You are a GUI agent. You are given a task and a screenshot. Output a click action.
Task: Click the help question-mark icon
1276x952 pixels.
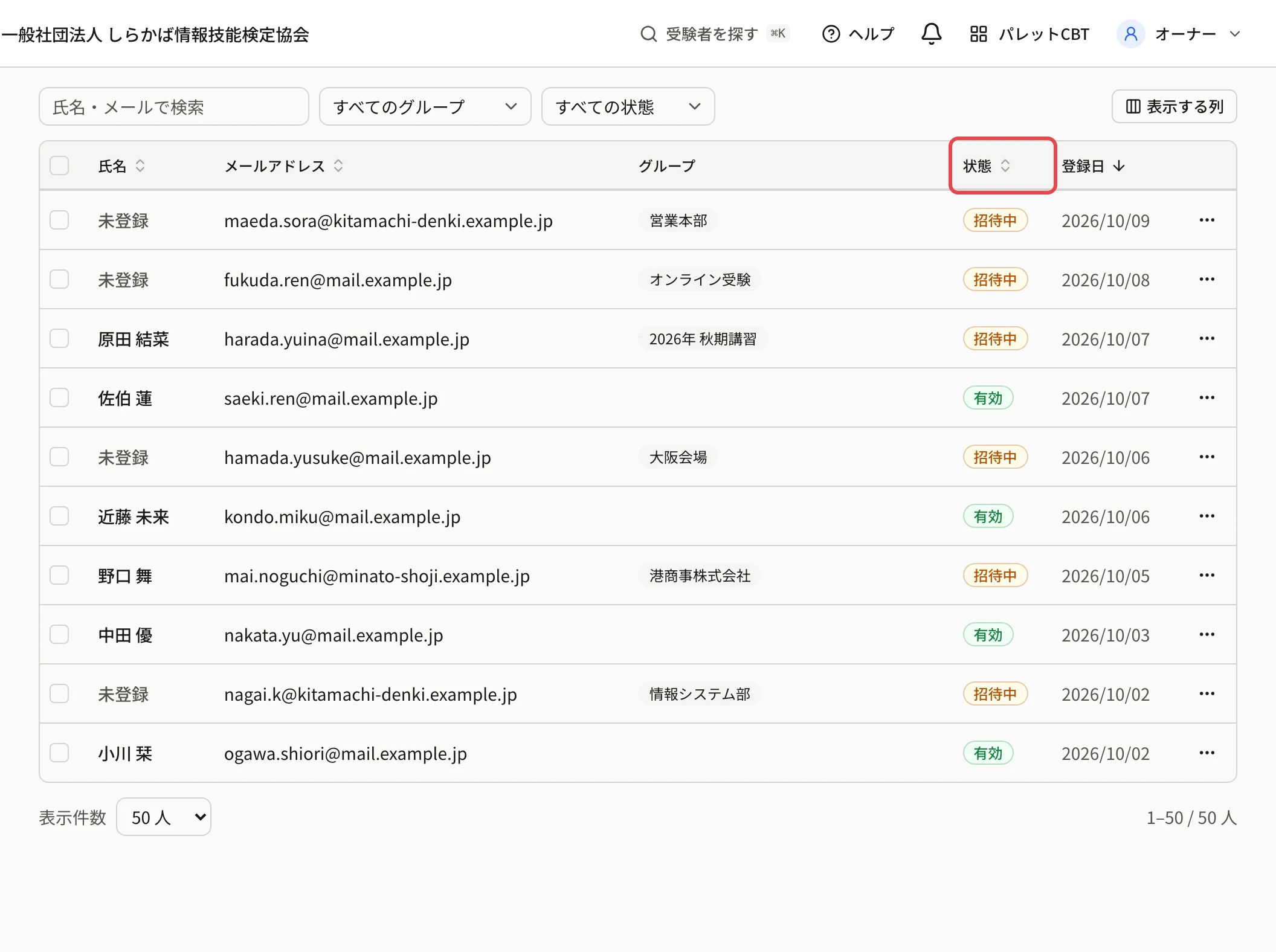pyautogui.click(x=831, y=34)
